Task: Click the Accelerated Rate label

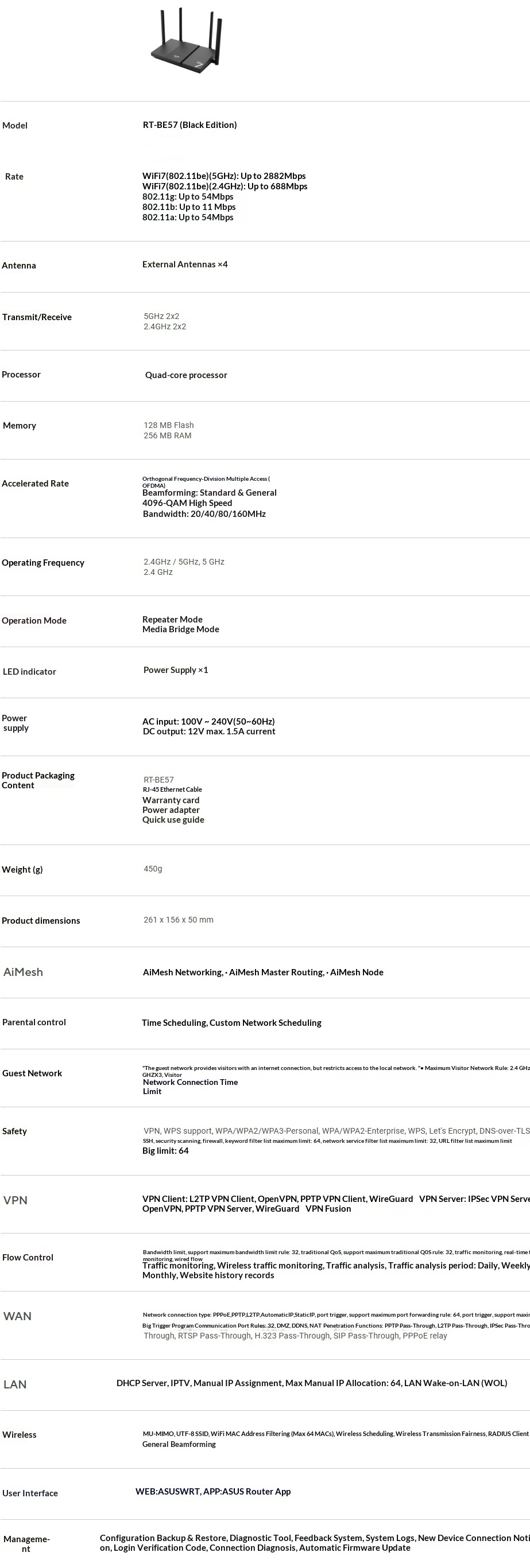Action: click(36, 483)
